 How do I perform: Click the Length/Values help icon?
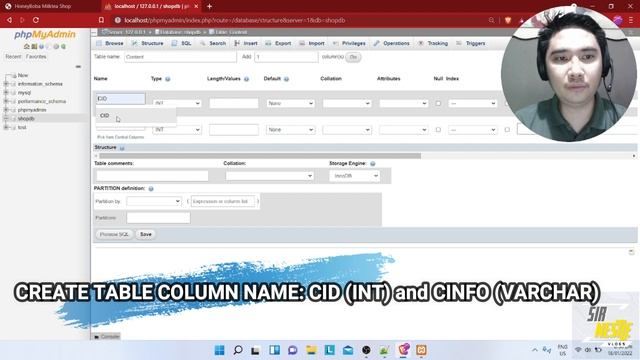(247, 79)
